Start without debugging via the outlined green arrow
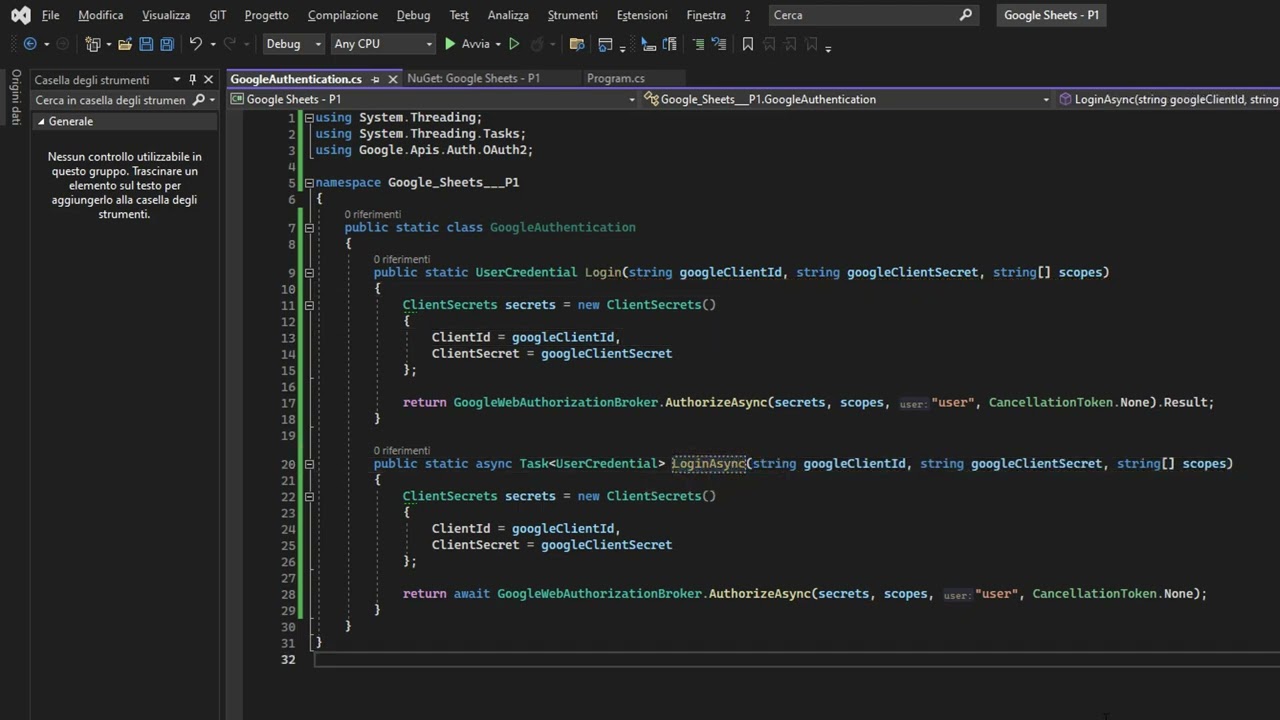This screenshot has width=1280, height=720. pos(514,44)
